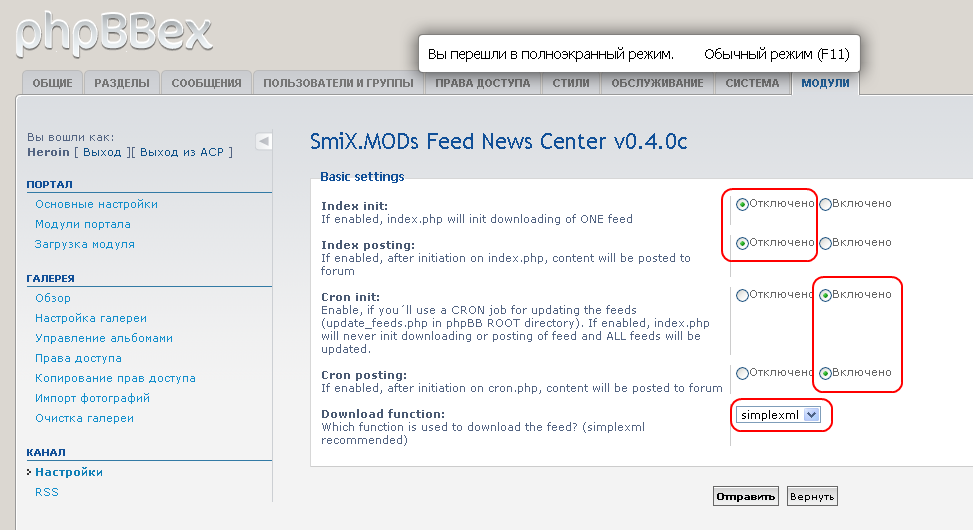Open the RSS link under Канал
The width and height of the screenshot is (973, 530).
tap(47, 492)
